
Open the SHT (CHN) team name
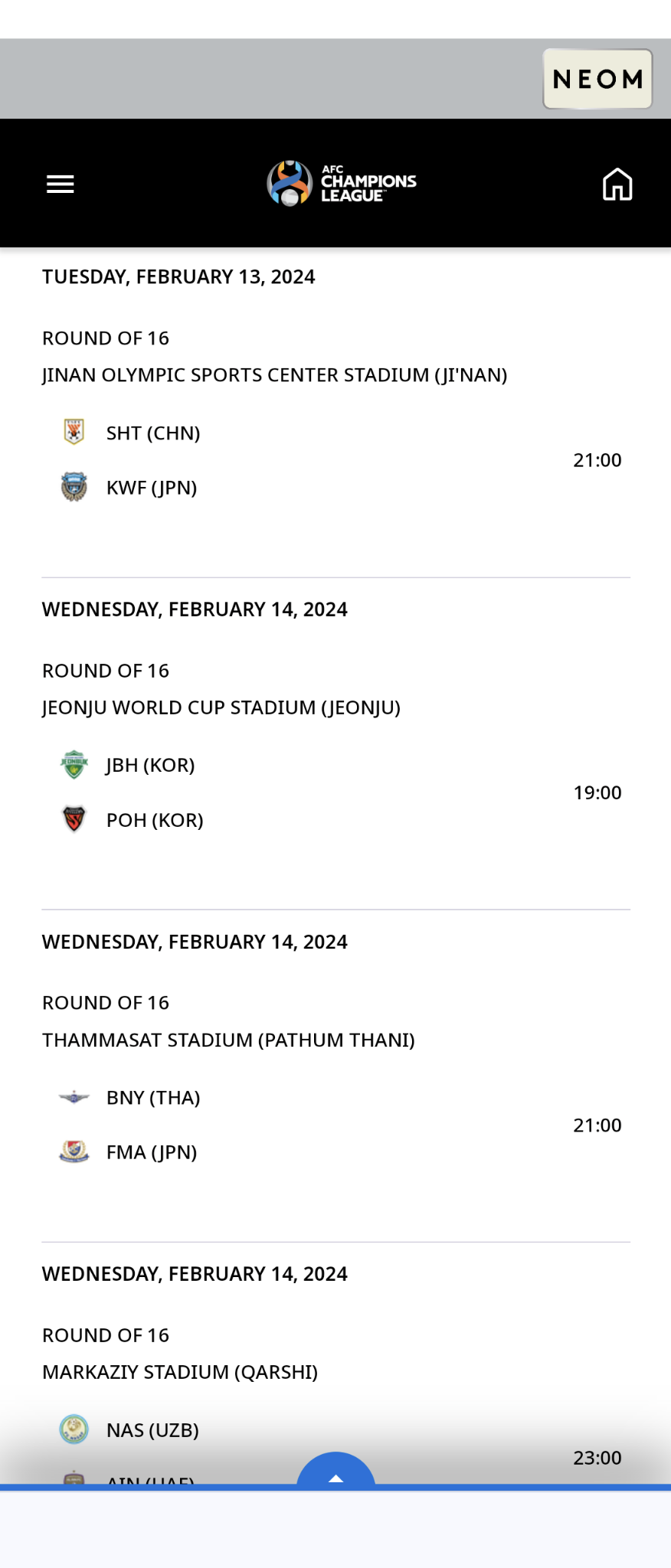153,433
